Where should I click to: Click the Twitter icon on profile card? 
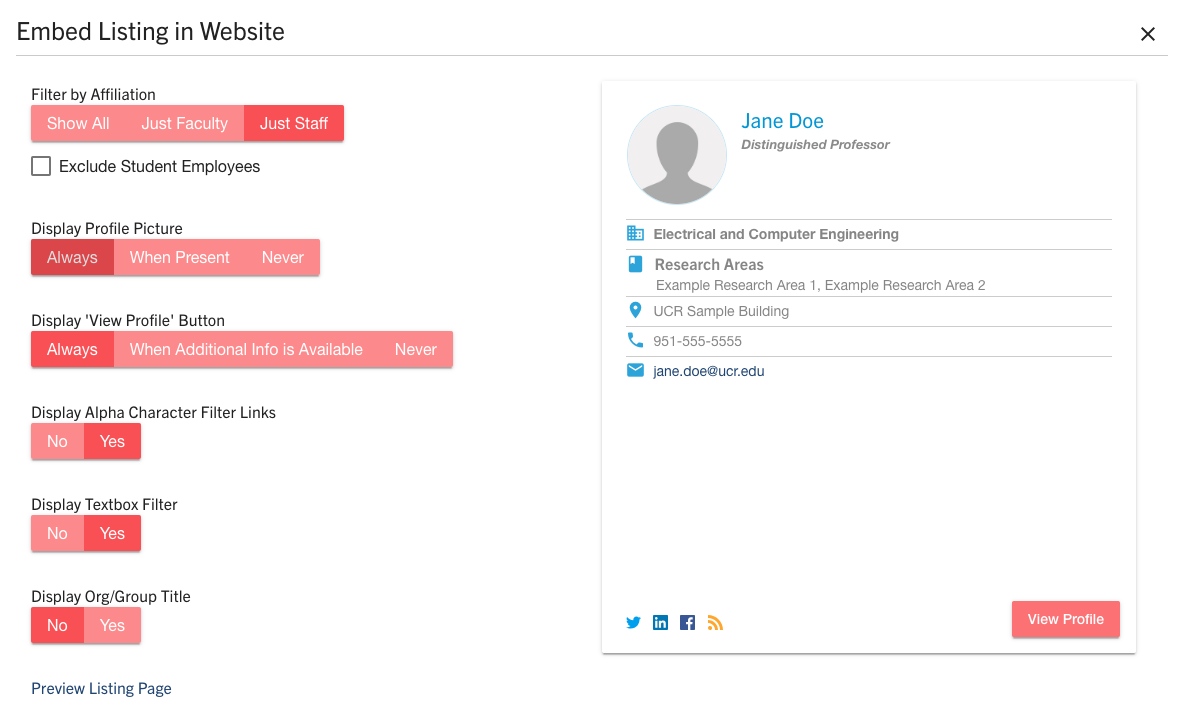click(633, 623)
